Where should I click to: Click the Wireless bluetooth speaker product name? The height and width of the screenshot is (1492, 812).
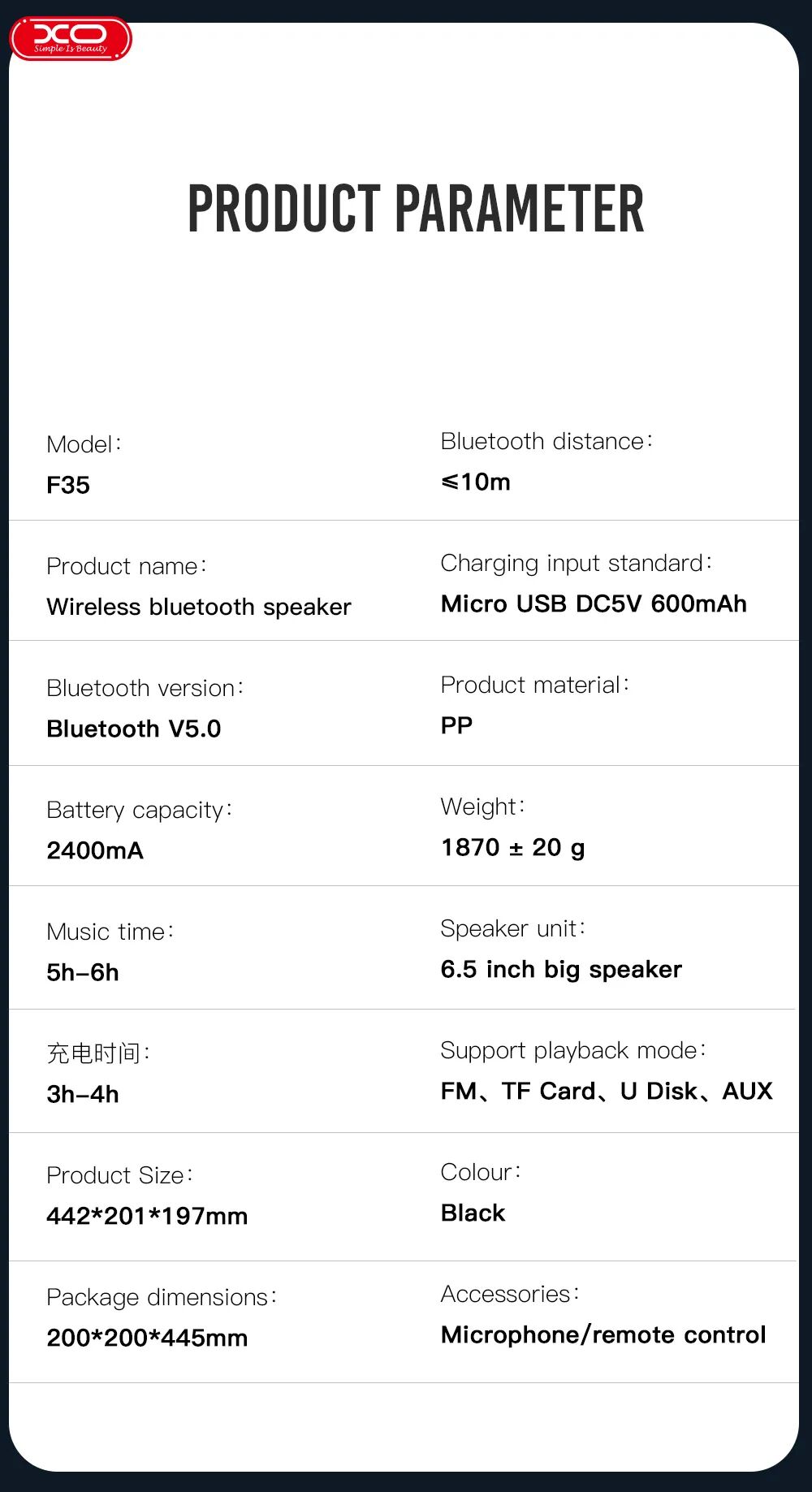199,607
